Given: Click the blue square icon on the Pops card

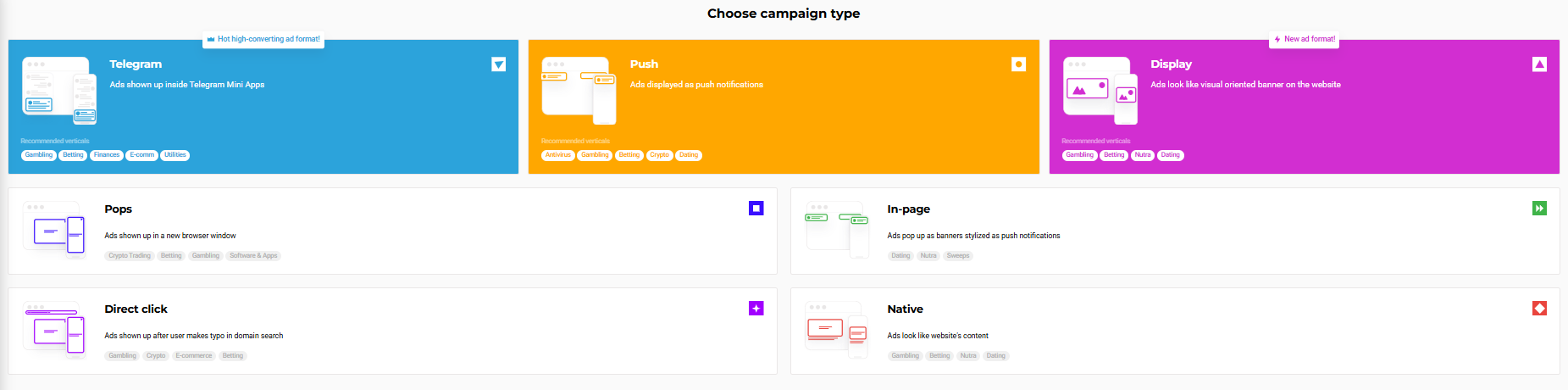Looking at the screenshot, I should point(756,208).
